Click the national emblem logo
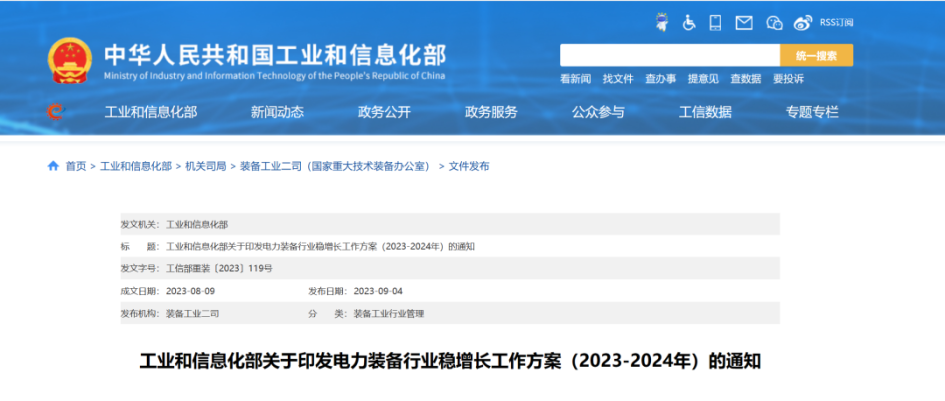 coord(70,61)
